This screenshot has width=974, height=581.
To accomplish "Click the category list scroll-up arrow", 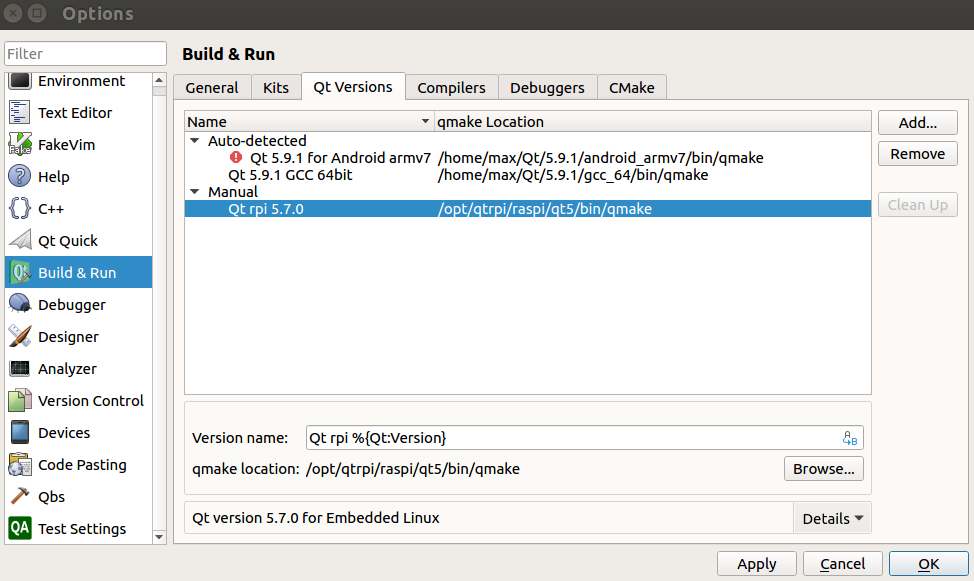I will (x=159, y=80).
